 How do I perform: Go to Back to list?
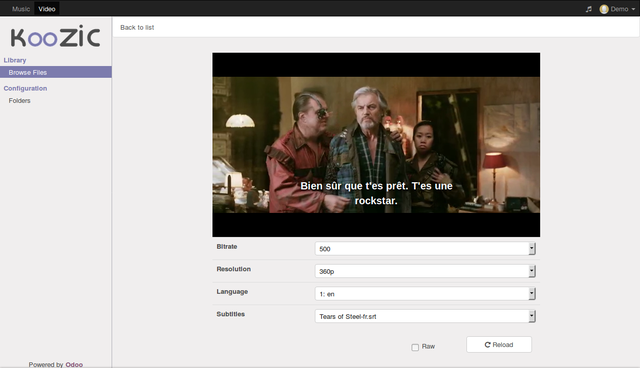(137, 27)
